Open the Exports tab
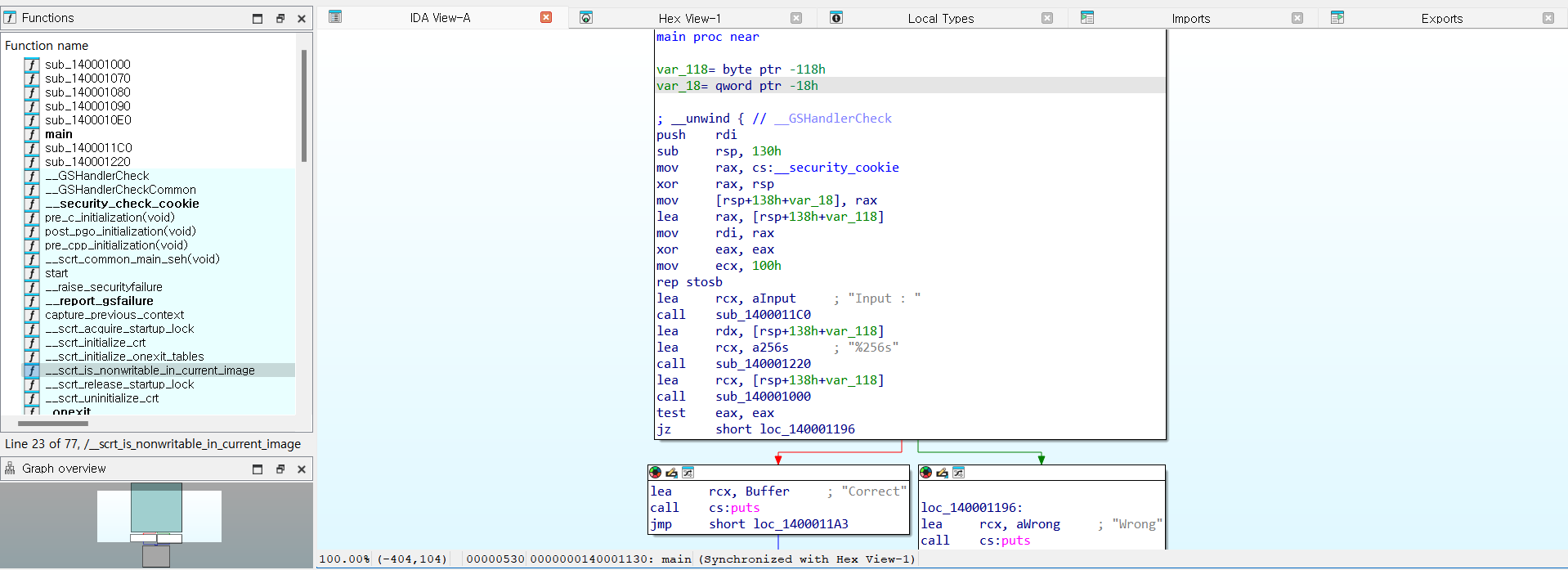Screen dimensions: 1568x570 pyautogui.click(x=1441, y=18)
